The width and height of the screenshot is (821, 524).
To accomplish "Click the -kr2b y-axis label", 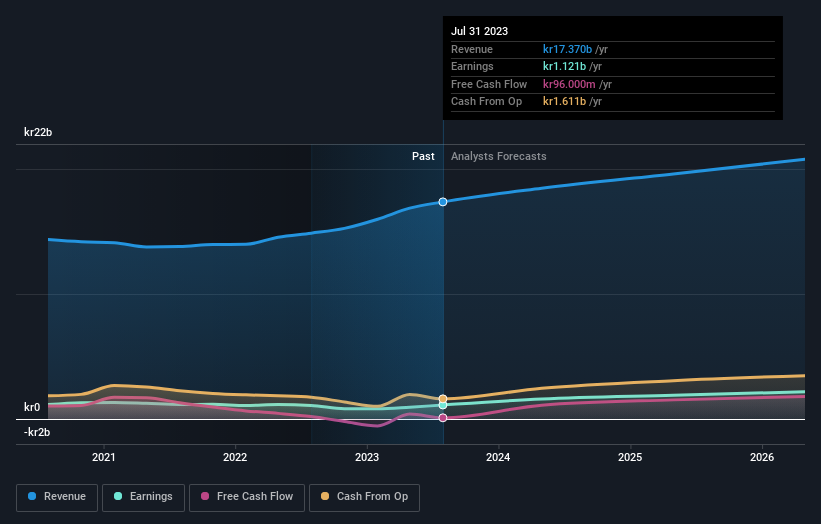I will [x=37, y=432].
